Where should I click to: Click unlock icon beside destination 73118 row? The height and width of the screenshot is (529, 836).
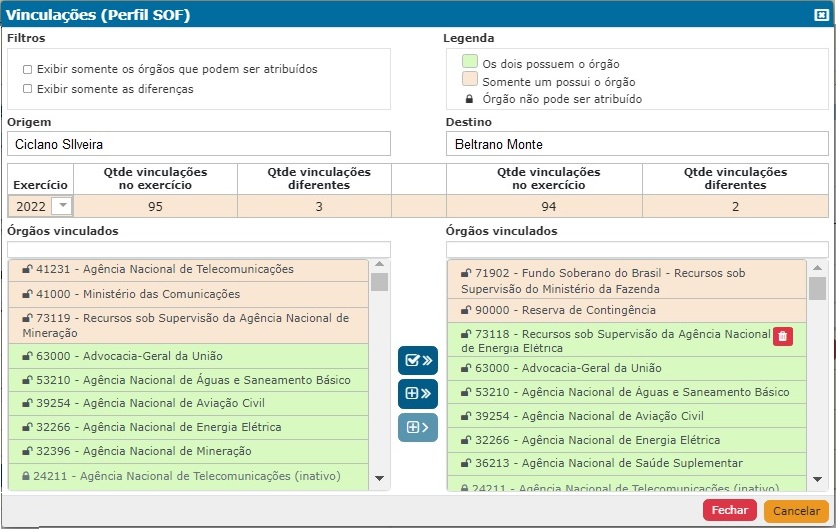466,334
